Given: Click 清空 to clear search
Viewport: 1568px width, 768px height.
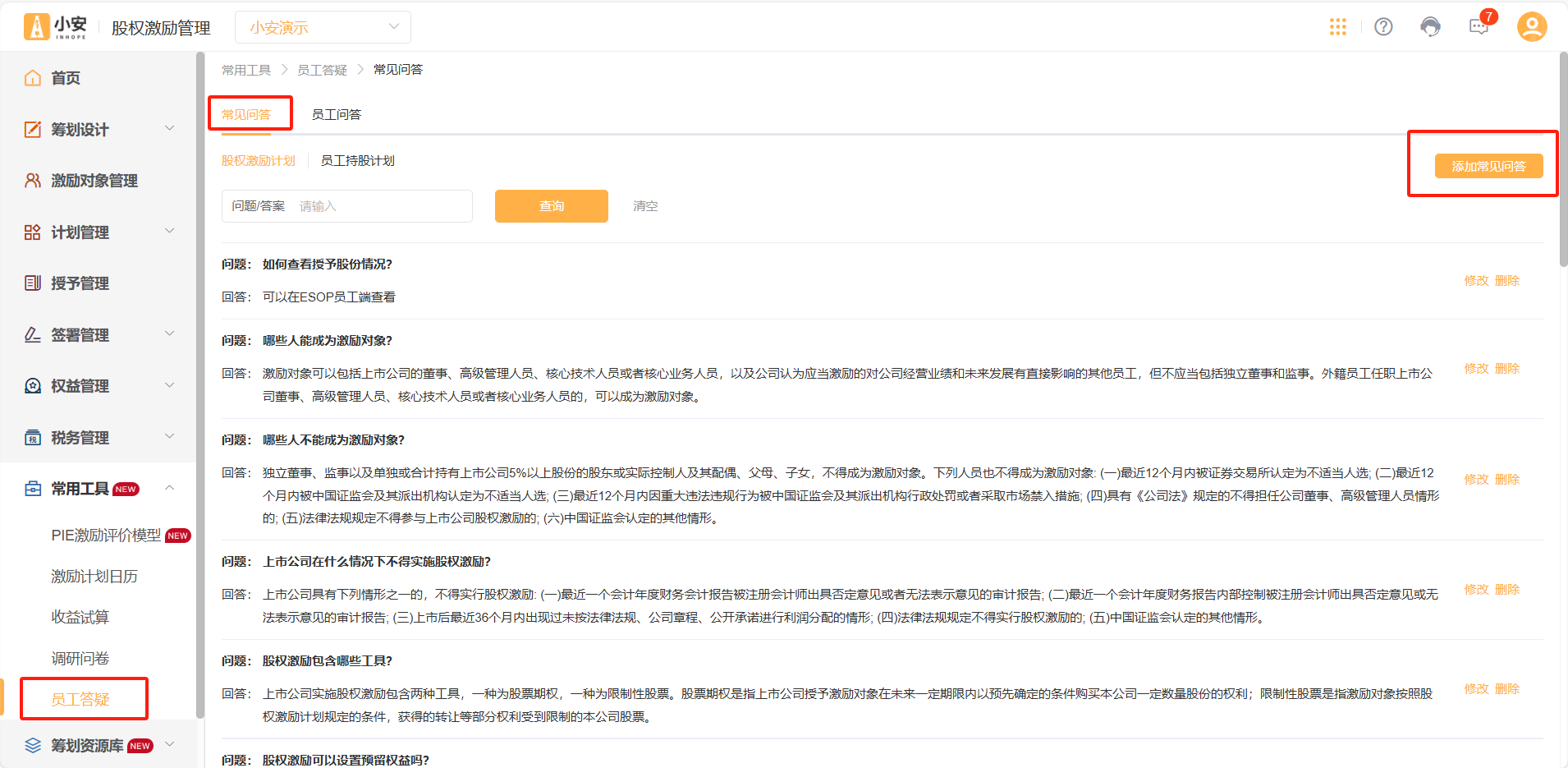Looking at the screenshot, I should click(645, 206).
